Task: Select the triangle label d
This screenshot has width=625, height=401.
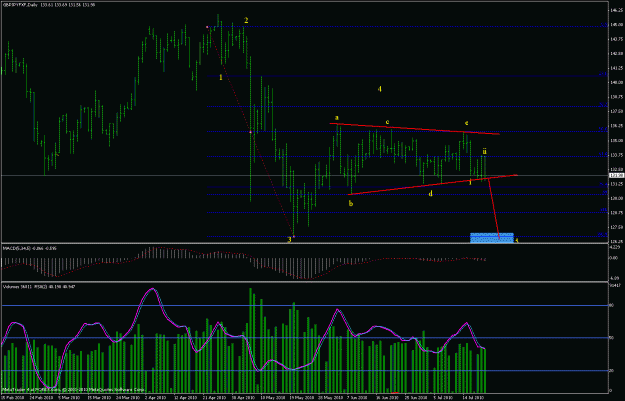Action: (430, 194)
